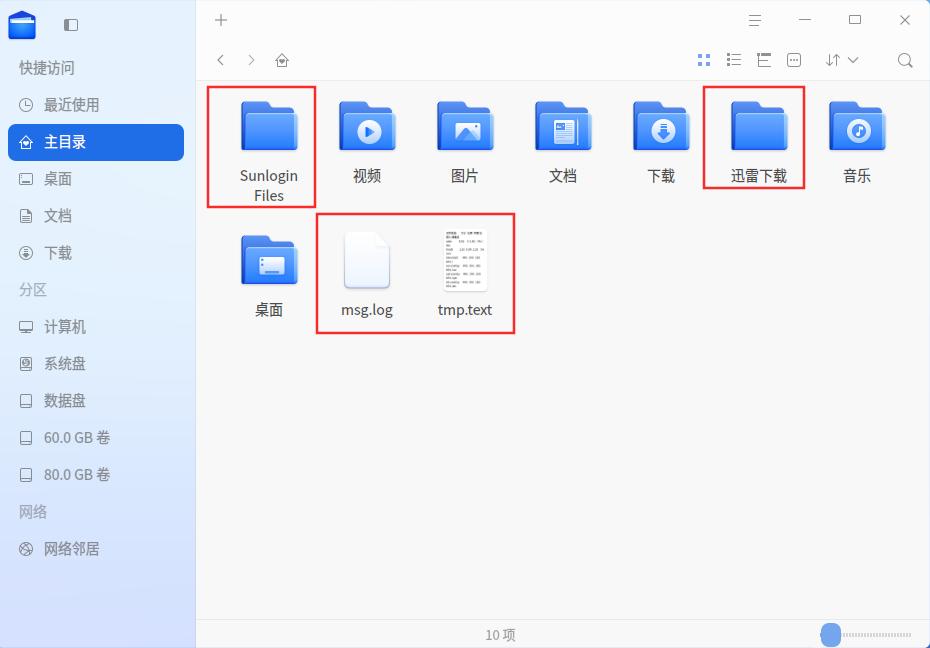Click the home directory breadcrumb icon
The height and width of the screenshot is (648, 930).
[x=282, y=60]
